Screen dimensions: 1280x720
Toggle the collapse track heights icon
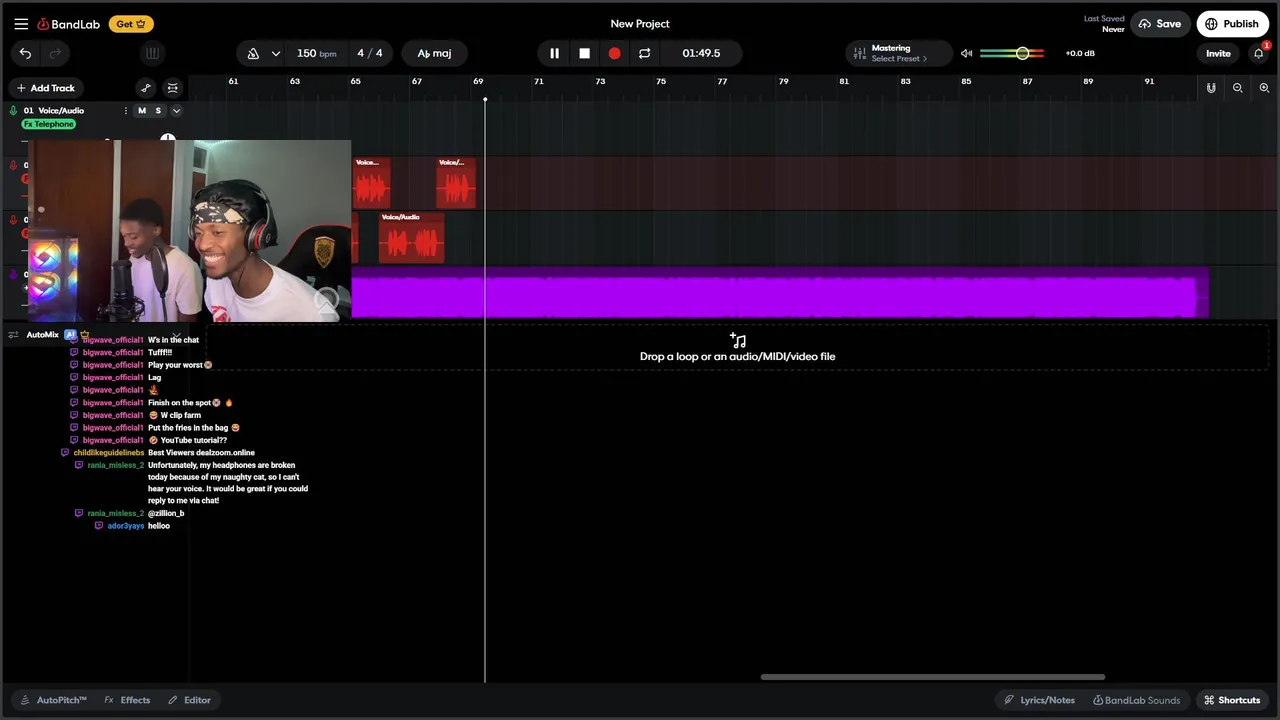[173, 88]
